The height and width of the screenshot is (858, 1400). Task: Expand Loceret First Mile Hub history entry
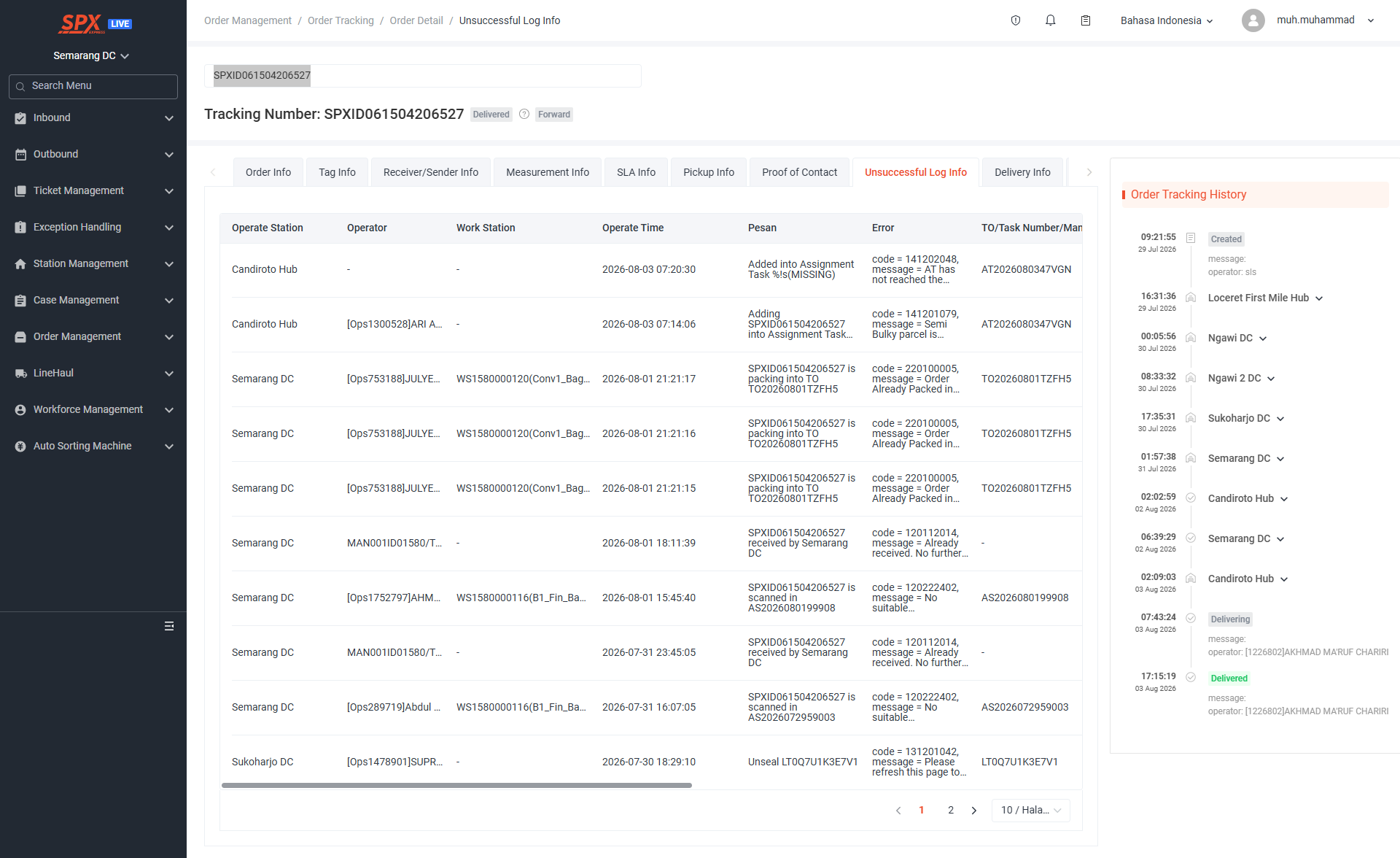[1319, 298]
